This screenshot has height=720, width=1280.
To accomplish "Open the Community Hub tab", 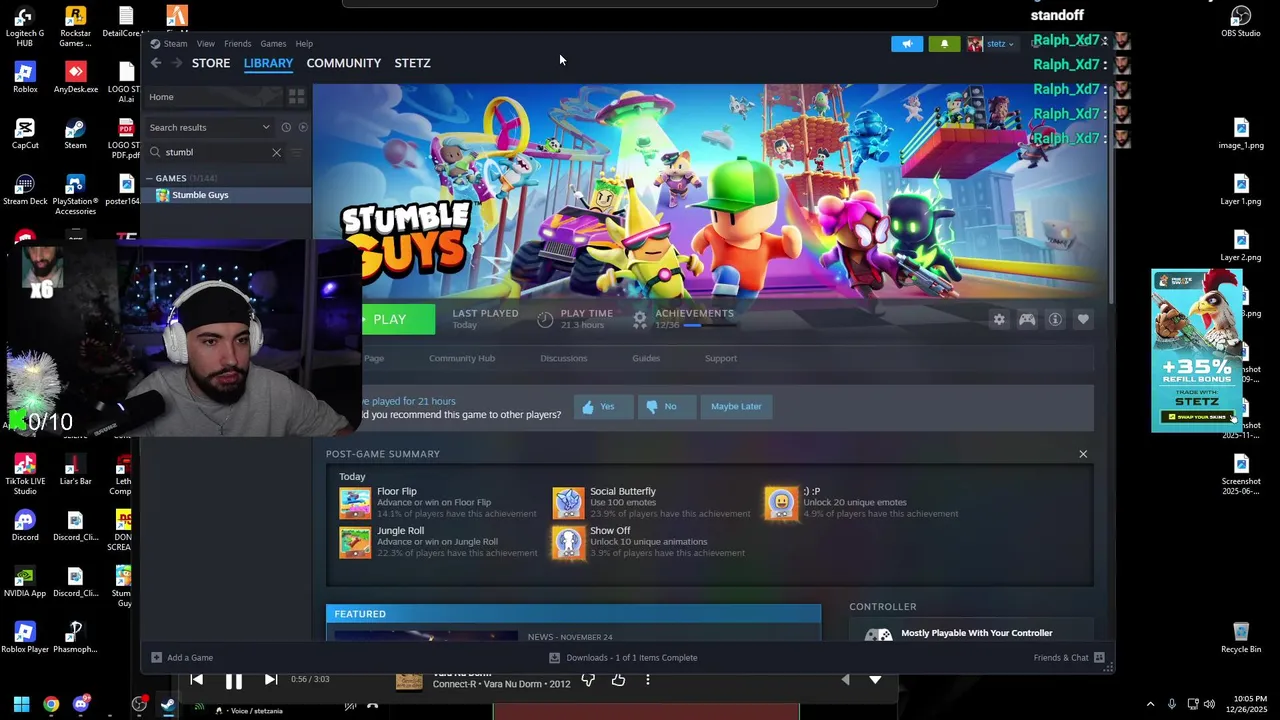I will pos(462,358).
